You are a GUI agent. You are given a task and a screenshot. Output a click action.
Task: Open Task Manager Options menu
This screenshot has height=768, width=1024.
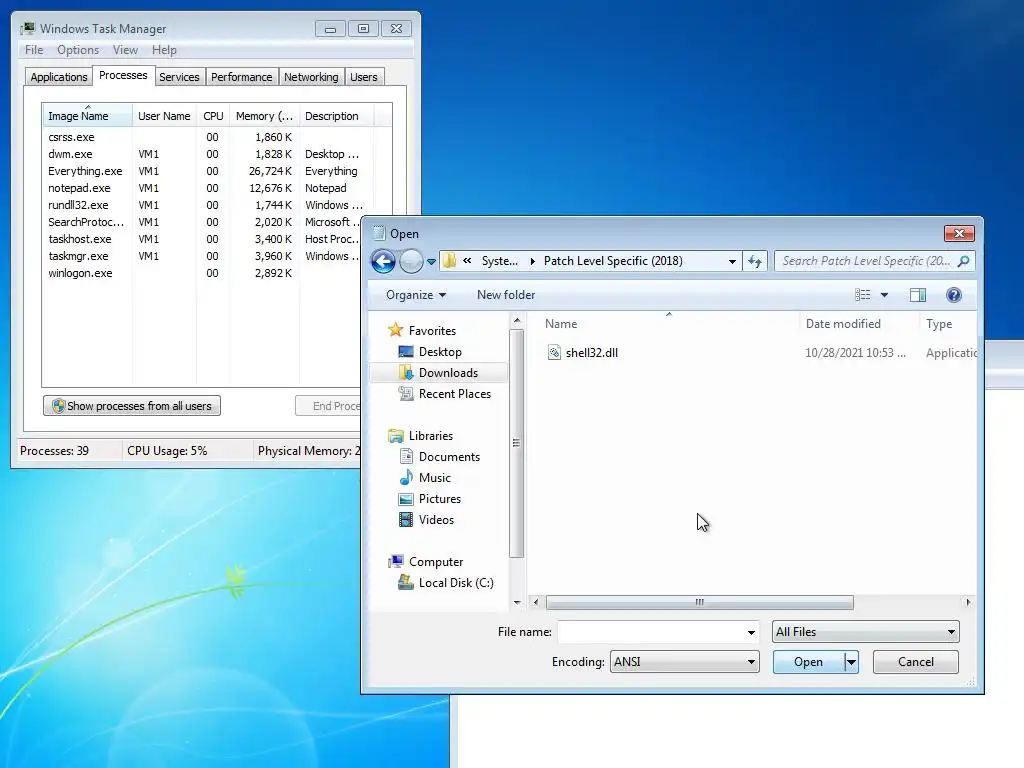pyautogui.click(x=78, y=50)
